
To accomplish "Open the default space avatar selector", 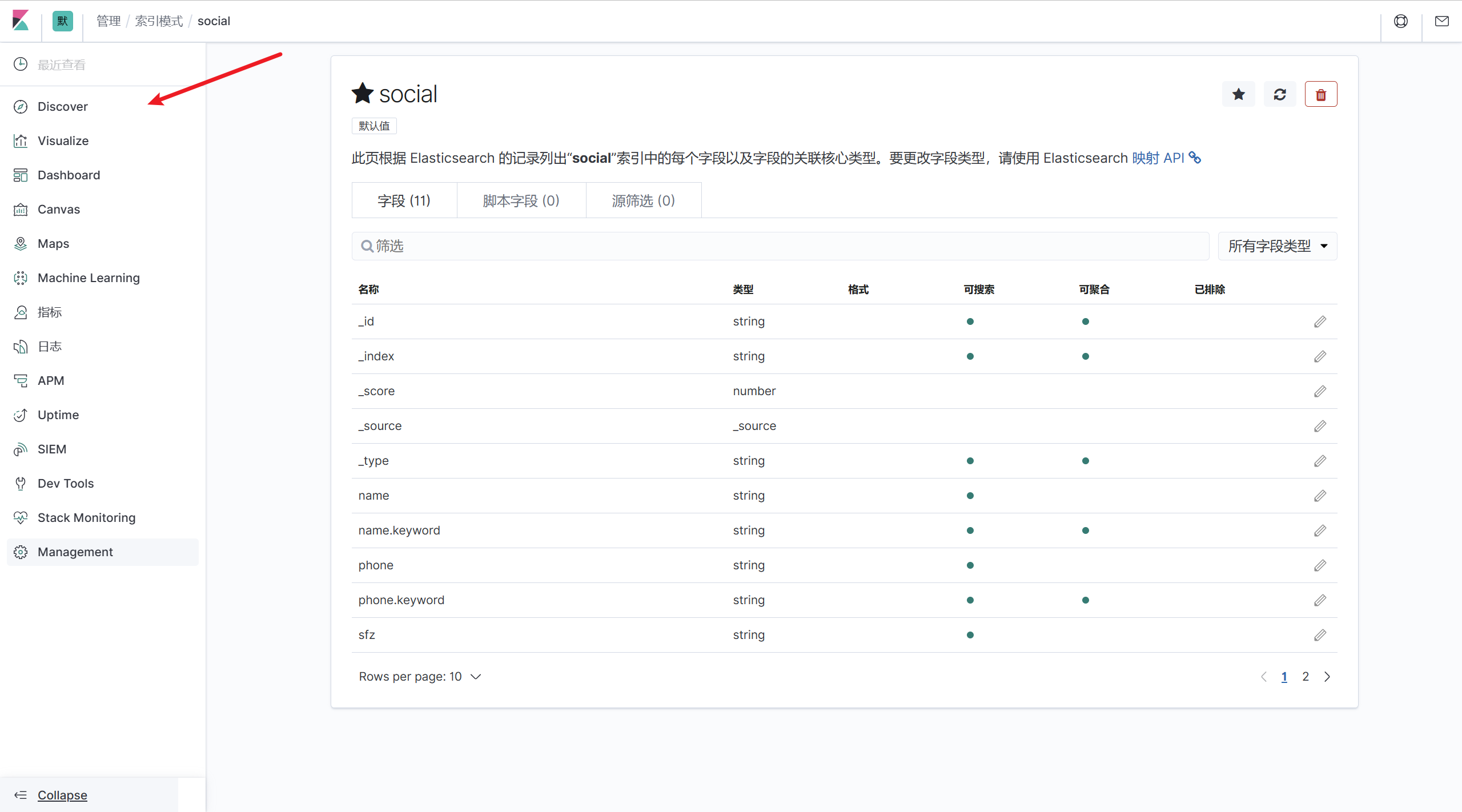I will (x=62, y=21).
